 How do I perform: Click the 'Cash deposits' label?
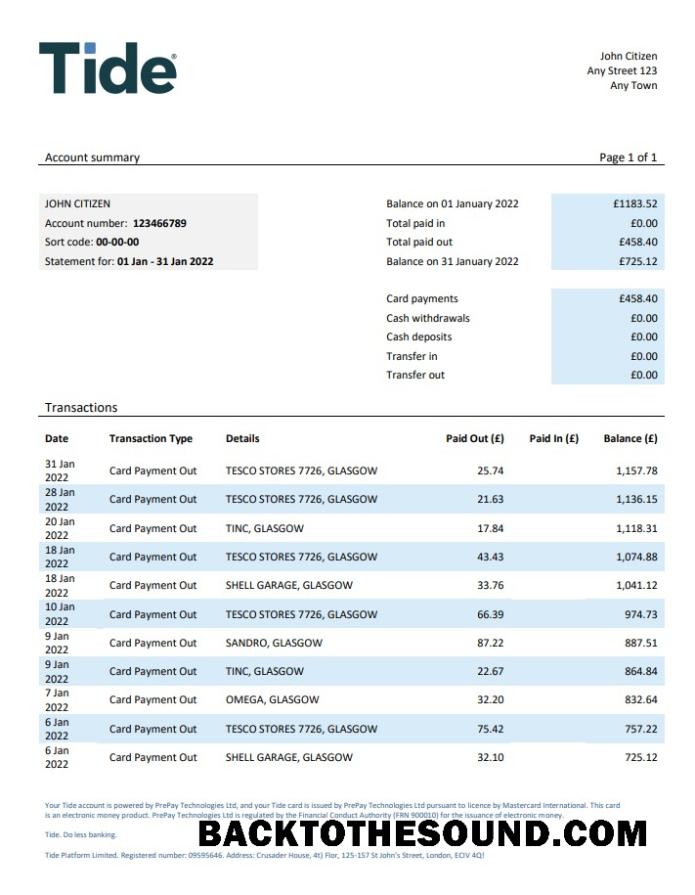(419, 337)
